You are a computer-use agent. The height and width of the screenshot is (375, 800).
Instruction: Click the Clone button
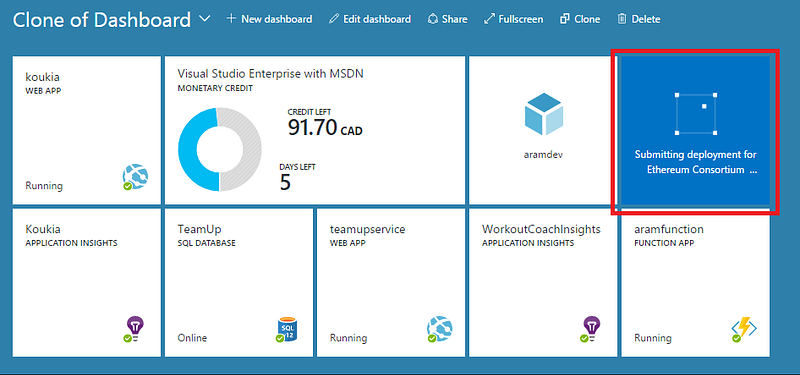[x=580, y=19]
